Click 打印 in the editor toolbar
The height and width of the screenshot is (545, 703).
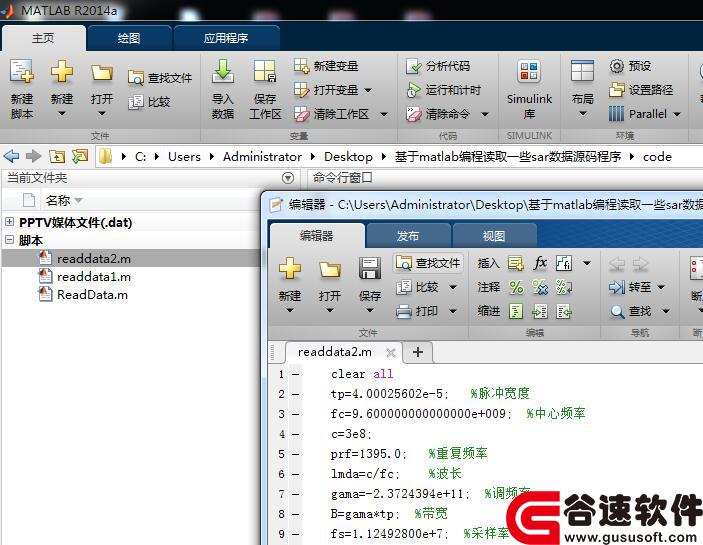click(x=417, y=311)
